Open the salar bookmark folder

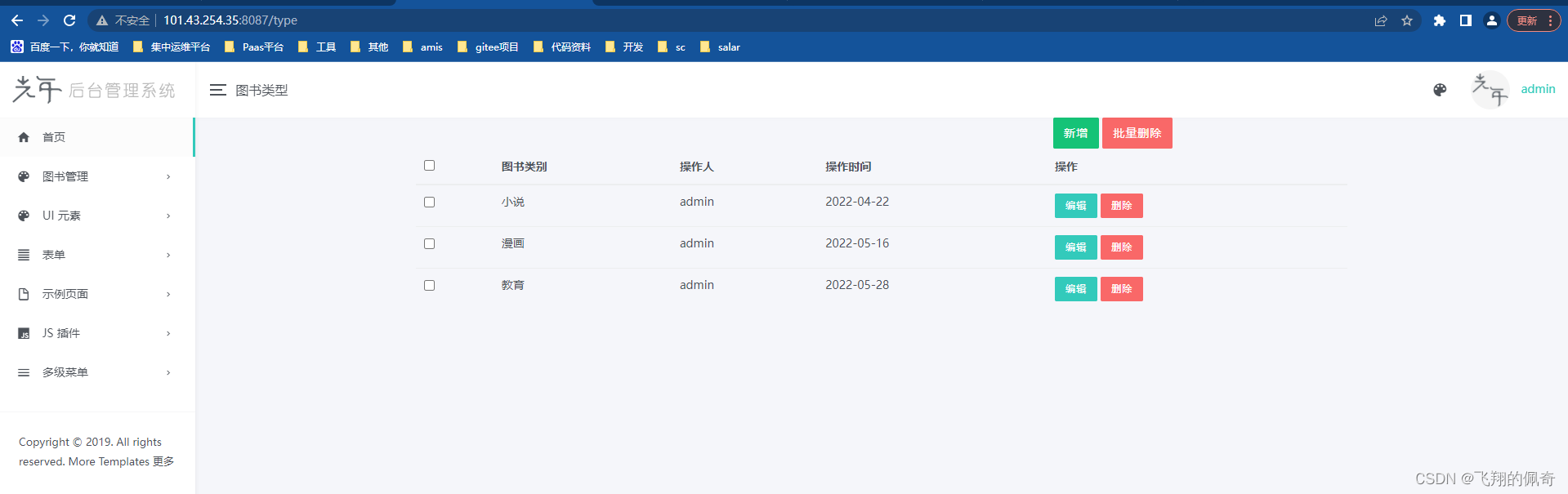(720, 47)
